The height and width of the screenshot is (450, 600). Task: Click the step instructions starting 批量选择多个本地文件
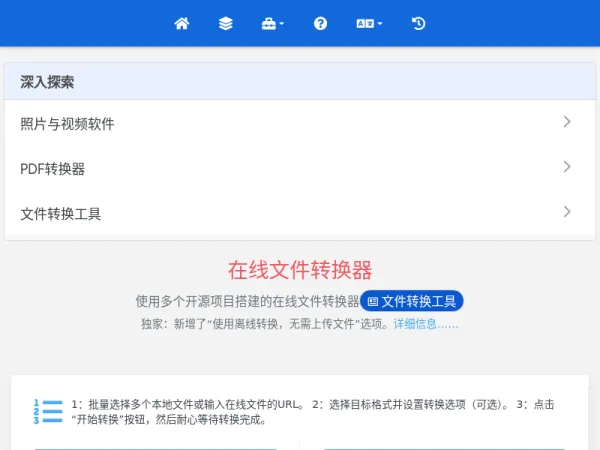(x=313, y=412)
